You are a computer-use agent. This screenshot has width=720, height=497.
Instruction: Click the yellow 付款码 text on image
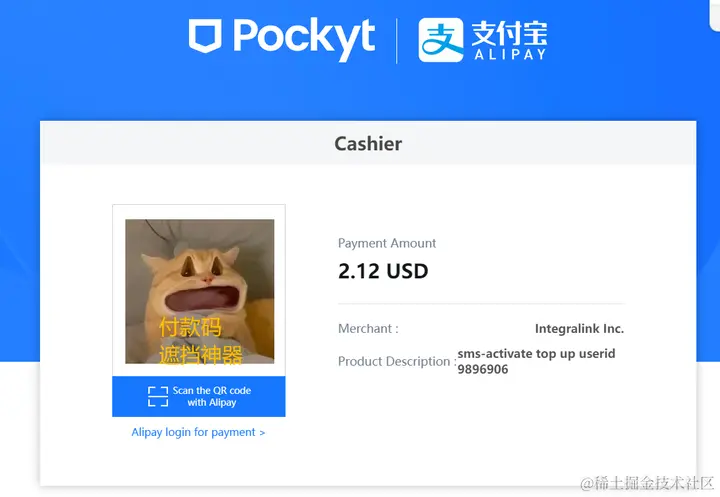[190, 327]
